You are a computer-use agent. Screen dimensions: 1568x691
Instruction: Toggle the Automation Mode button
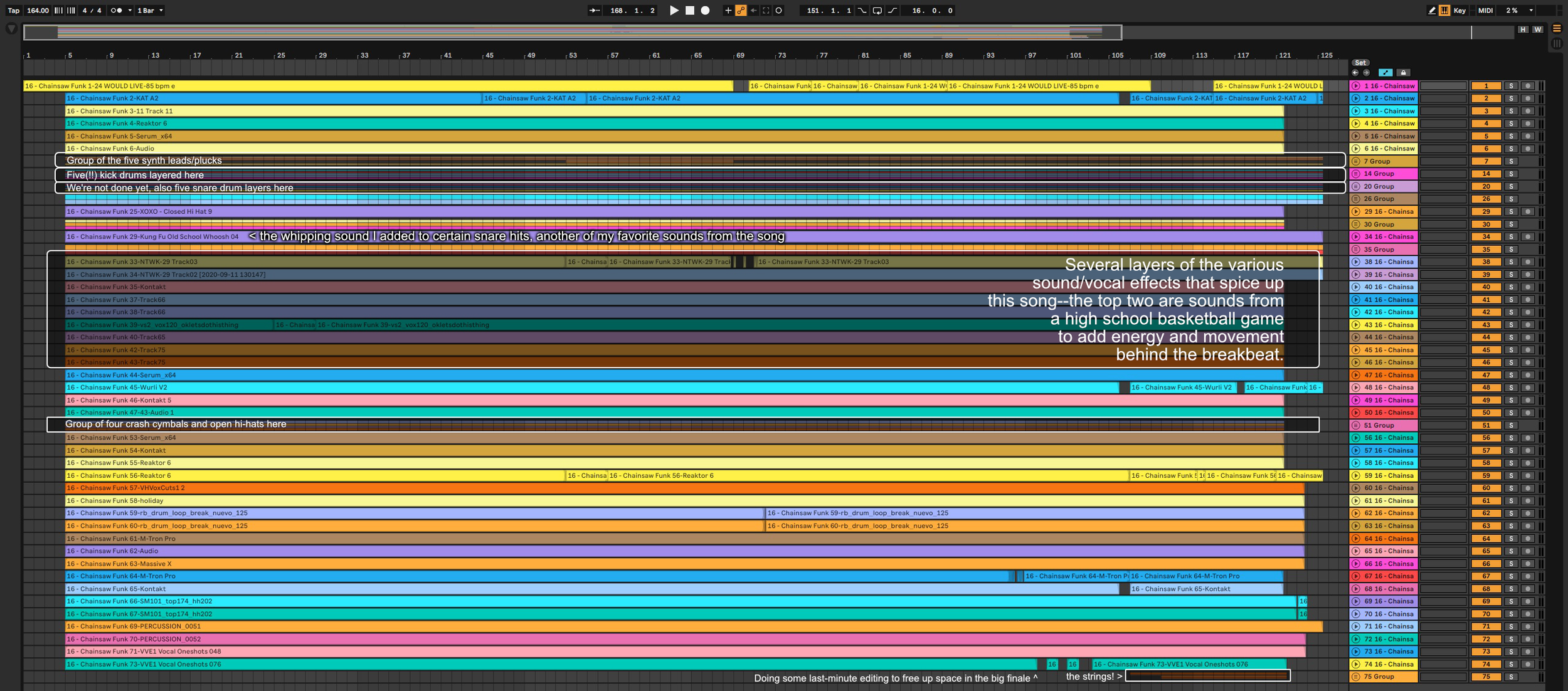coord(1385,73)
